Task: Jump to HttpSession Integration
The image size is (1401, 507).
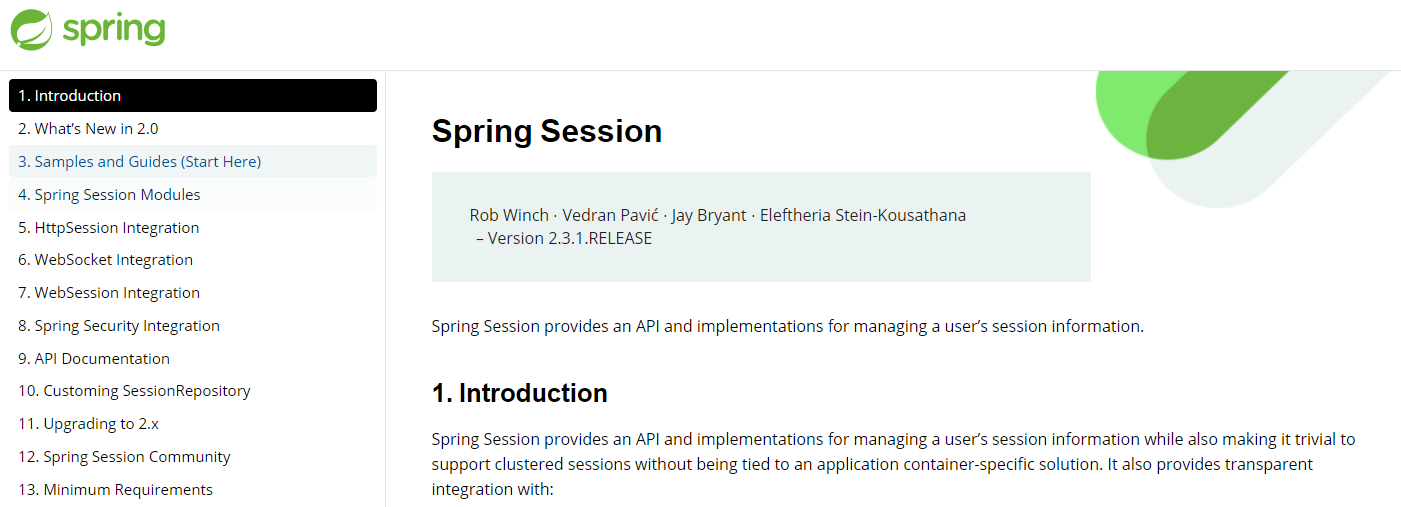Action: click(x=193, y=227)
